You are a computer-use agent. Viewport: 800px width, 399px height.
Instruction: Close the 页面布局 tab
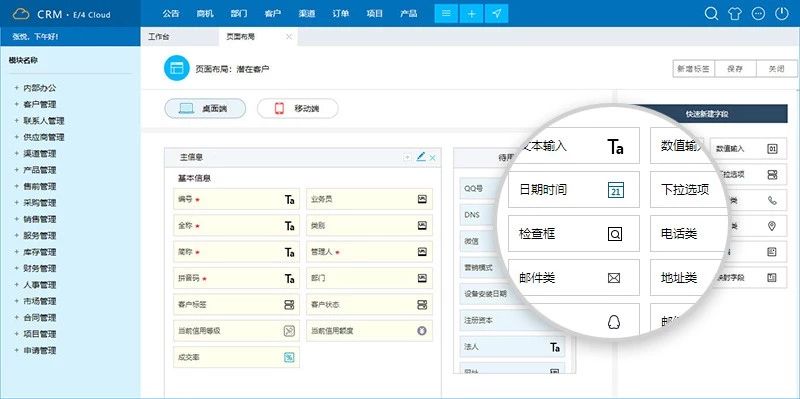(289, 37)
